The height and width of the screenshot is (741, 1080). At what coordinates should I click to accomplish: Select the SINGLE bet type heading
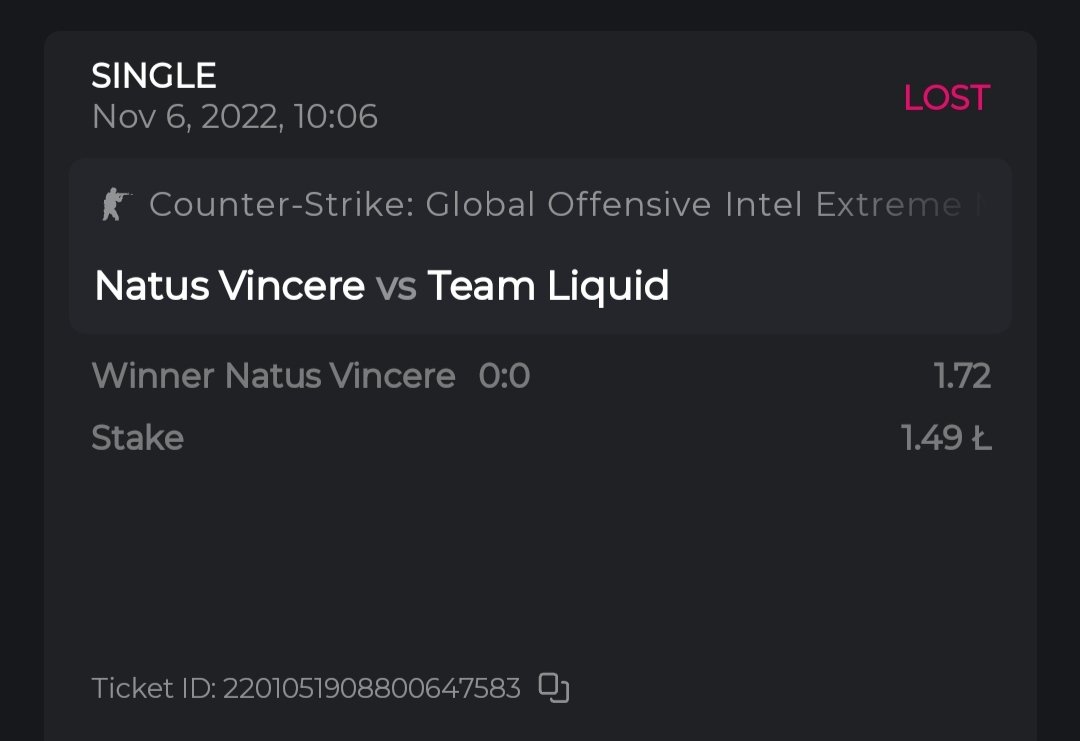coord(154,76)
